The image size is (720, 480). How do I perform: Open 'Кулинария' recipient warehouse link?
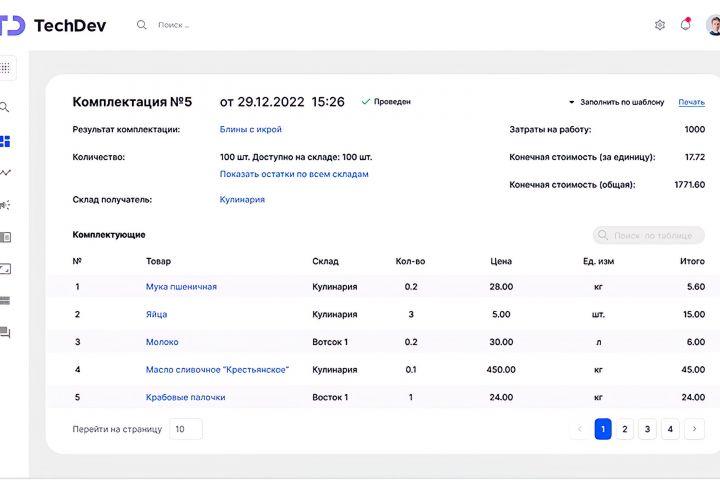click(x=242, y=200)
